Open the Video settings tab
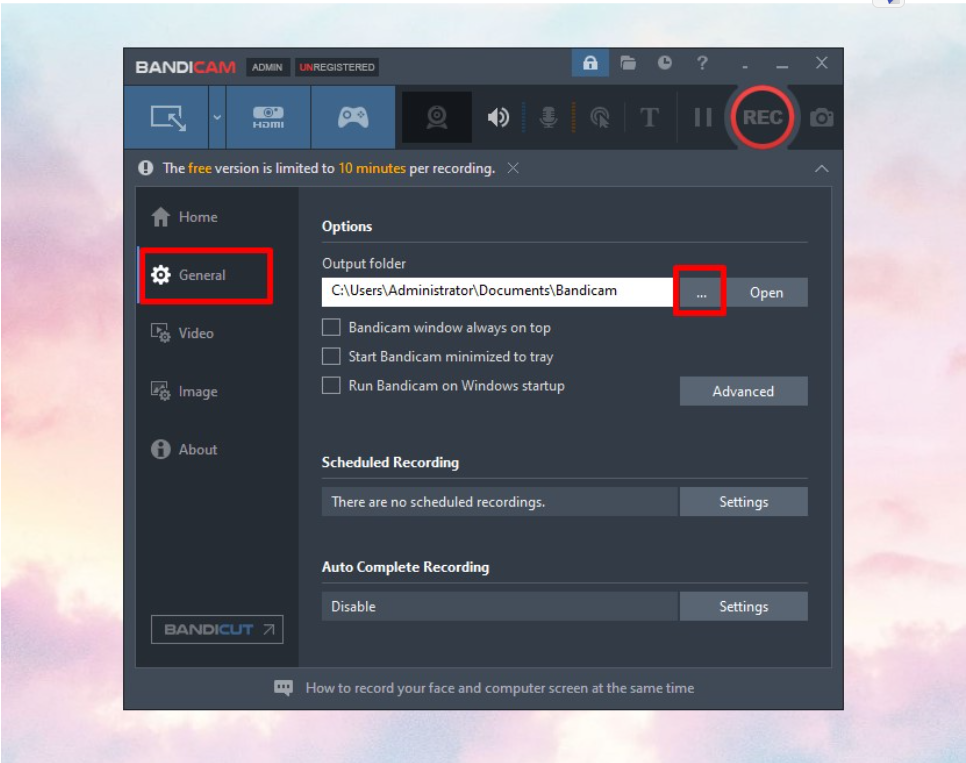This screenshot has width=966, height=763. 182,333
